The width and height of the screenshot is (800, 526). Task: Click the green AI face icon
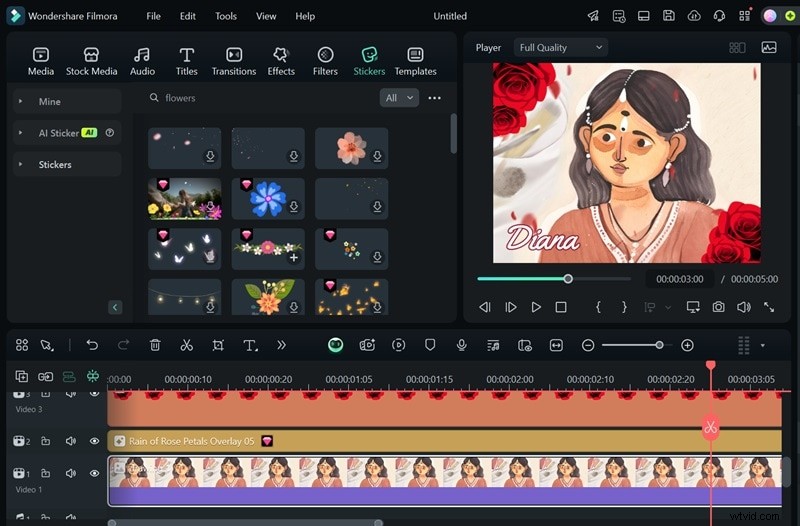pyautogui.click(x=335, y=345)
